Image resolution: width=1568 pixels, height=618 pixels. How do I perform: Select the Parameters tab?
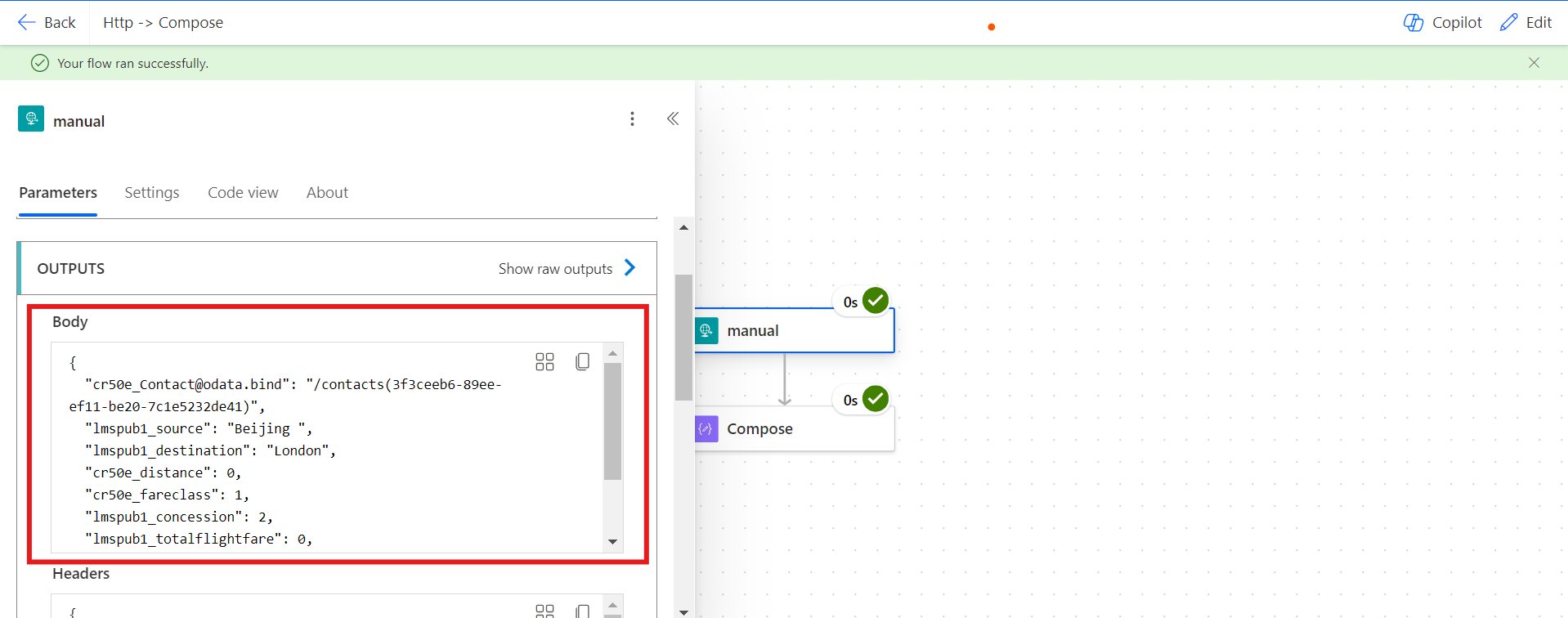tap(58, 193)
